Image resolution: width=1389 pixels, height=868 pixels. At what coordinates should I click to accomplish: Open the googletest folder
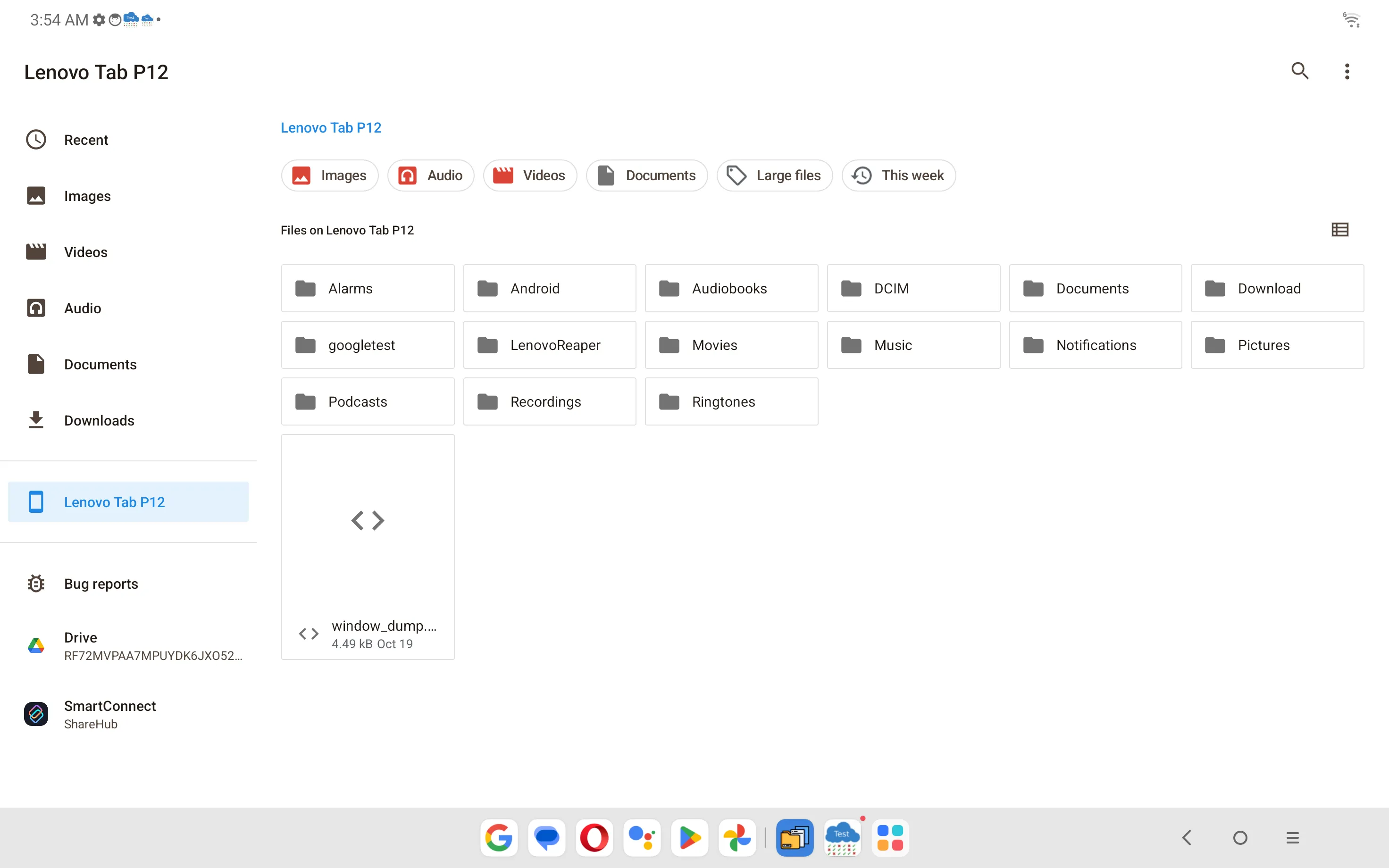tap(368, 345)
